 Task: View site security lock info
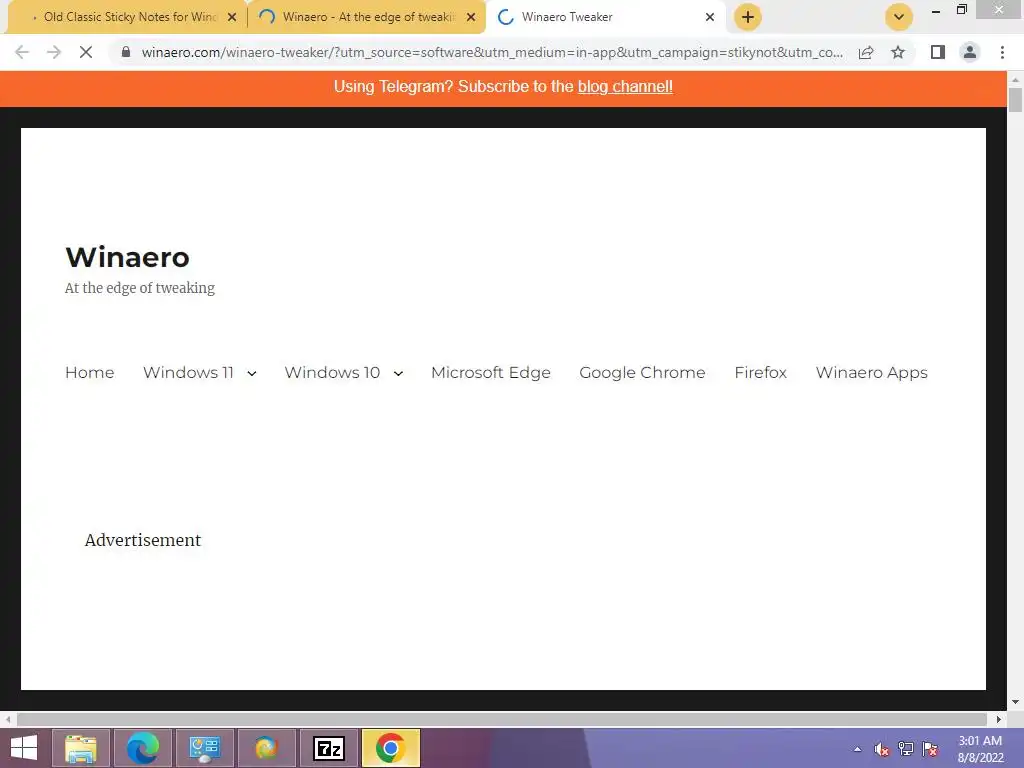pos(126,52)
